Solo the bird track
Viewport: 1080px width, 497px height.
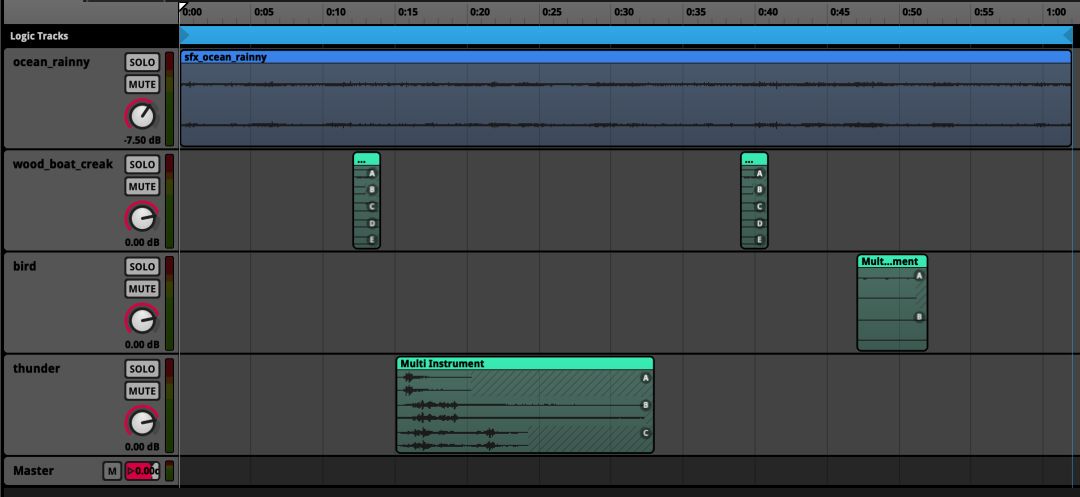(x=142, y=266)
